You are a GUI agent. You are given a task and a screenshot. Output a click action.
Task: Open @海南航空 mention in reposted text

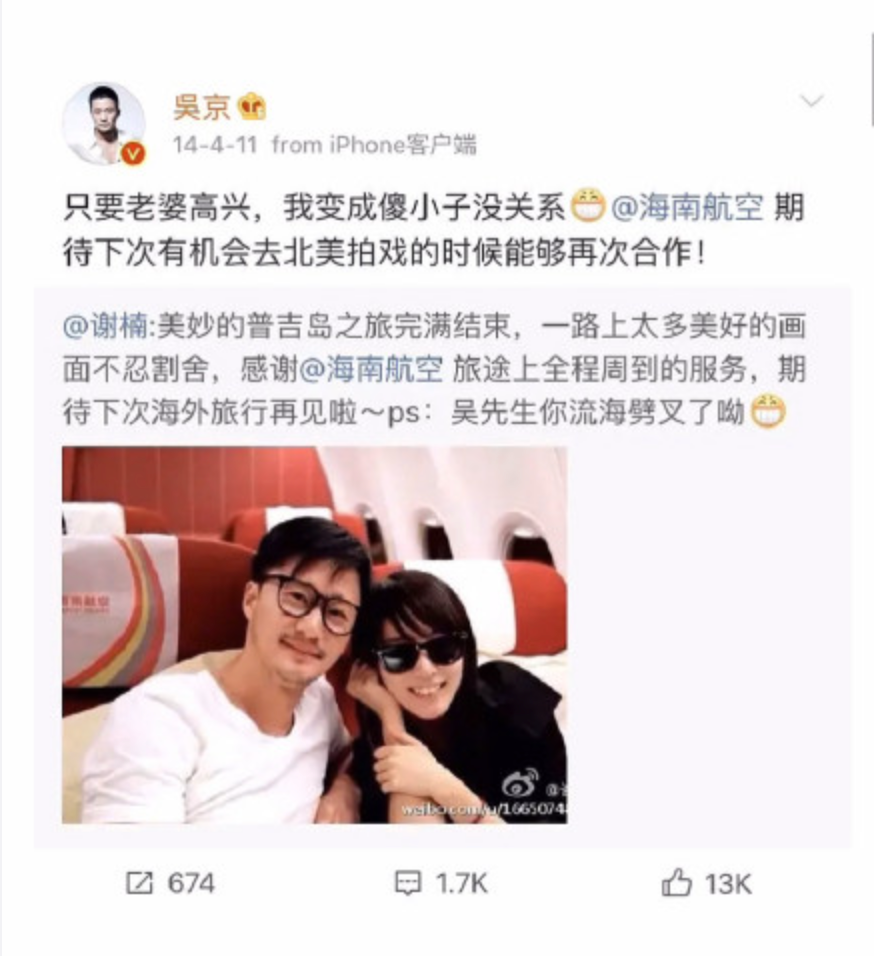click(x=371, y=369)
